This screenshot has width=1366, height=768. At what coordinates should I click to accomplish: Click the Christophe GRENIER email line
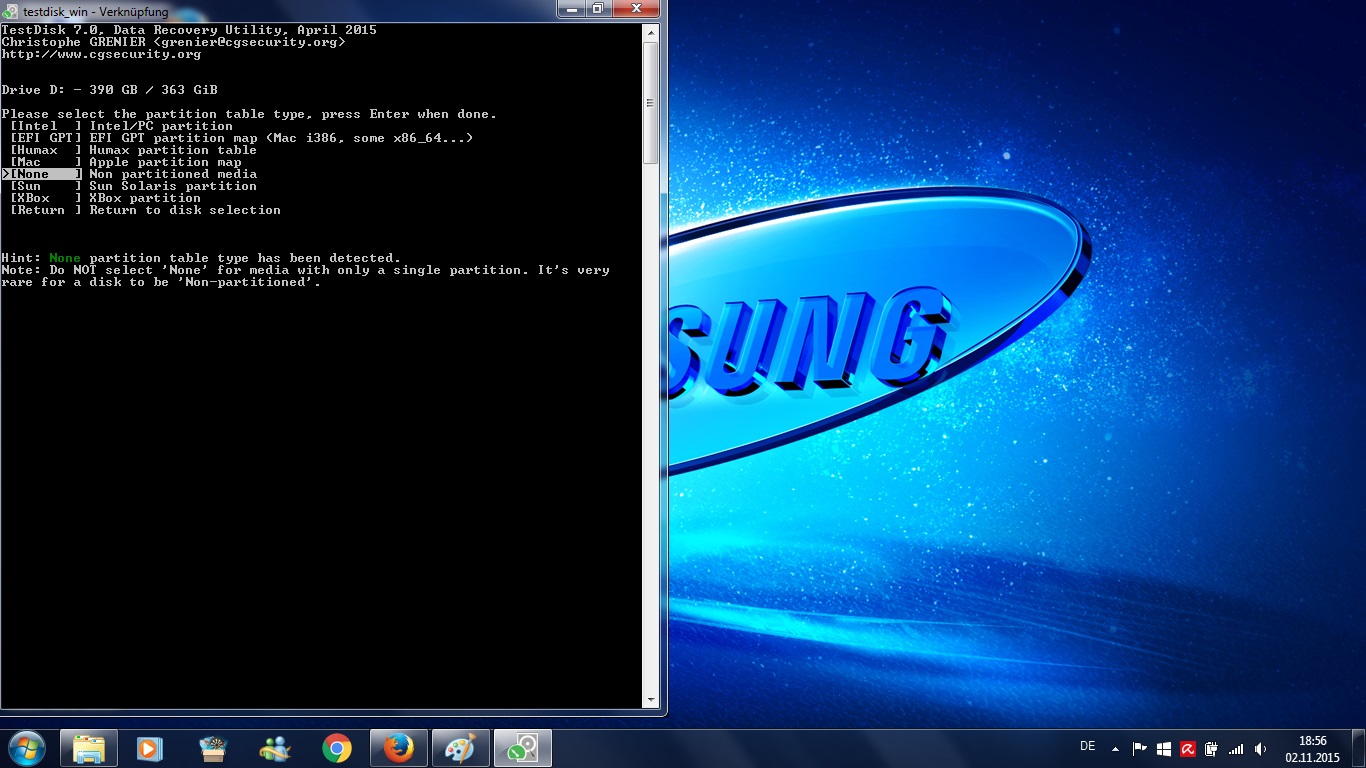[x=173, y=42]
